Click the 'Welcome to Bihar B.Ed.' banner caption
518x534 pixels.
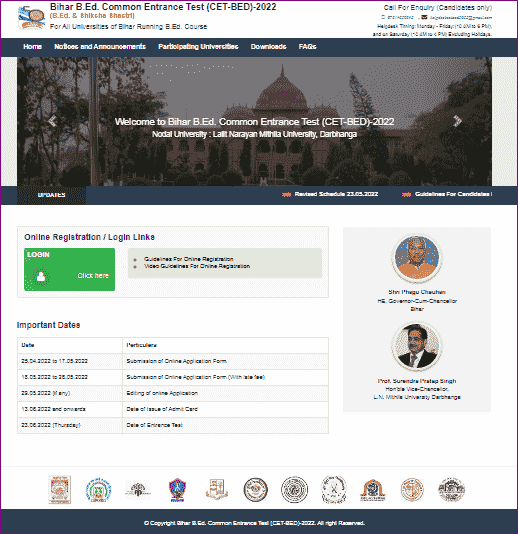[254, 122]
